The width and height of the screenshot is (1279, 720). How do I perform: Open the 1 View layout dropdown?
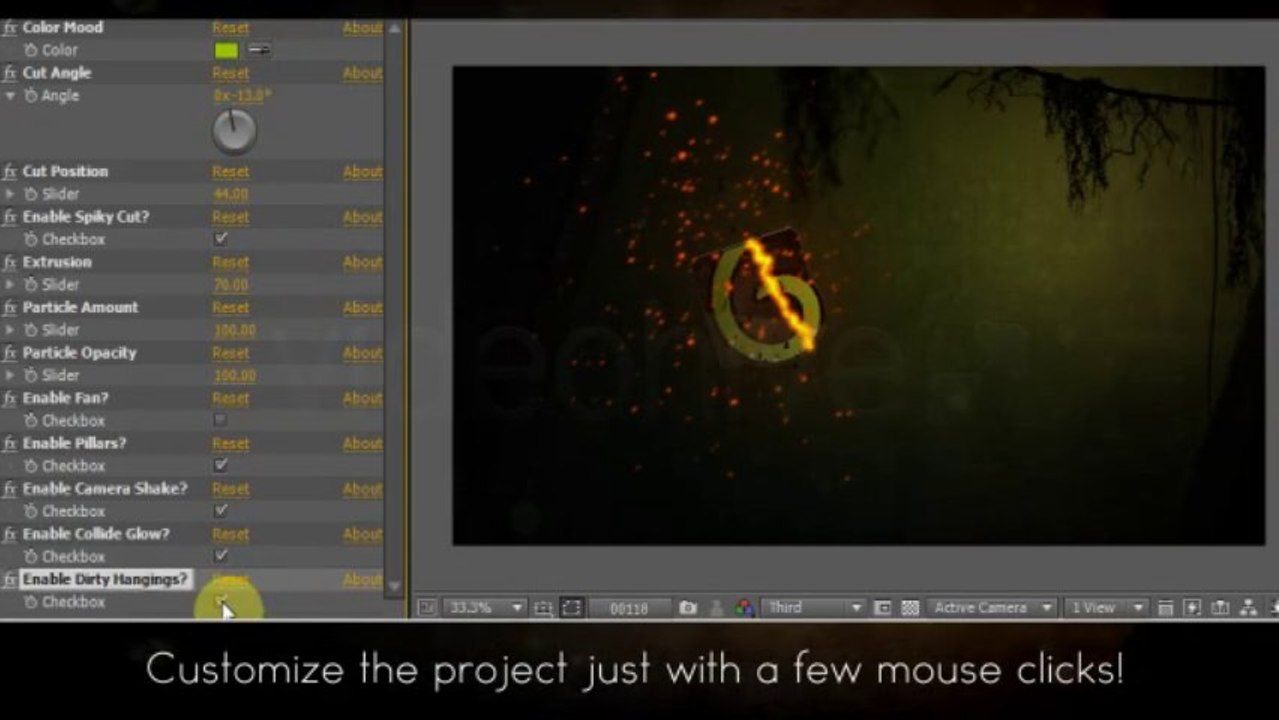1106,607
